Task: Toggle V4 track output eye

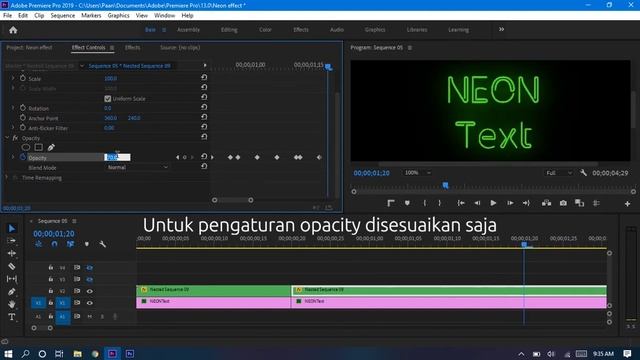Action: [x=89, y=268]
